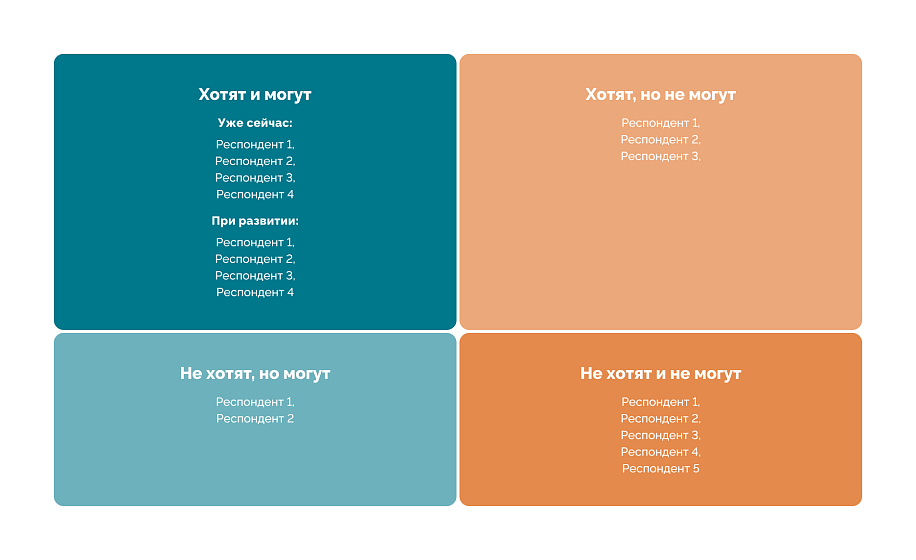Screen dimensions: 916x560
Task: Click Респондент 4 in "Не хотят и не могут"
Action: 660,452
